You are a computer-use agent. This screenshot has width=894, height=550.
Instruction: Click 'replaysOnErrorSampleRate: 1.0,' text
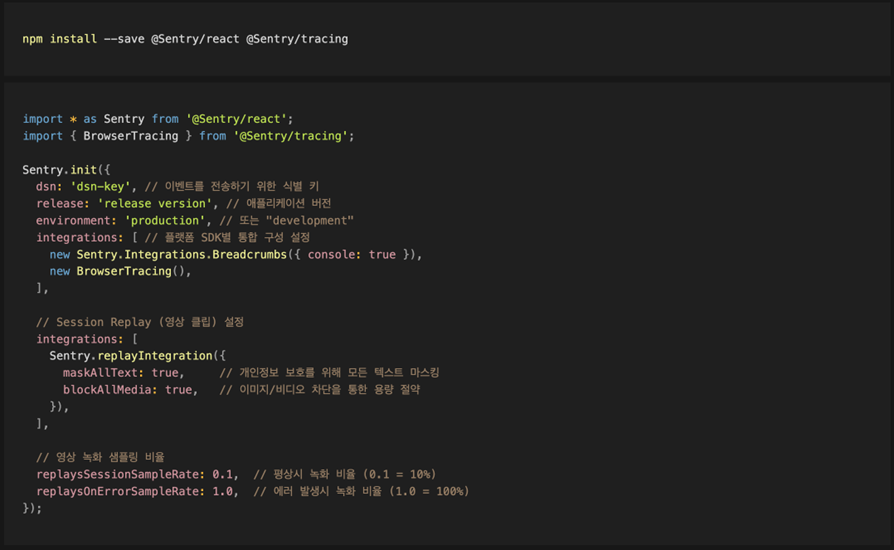[x=137, y=491]
